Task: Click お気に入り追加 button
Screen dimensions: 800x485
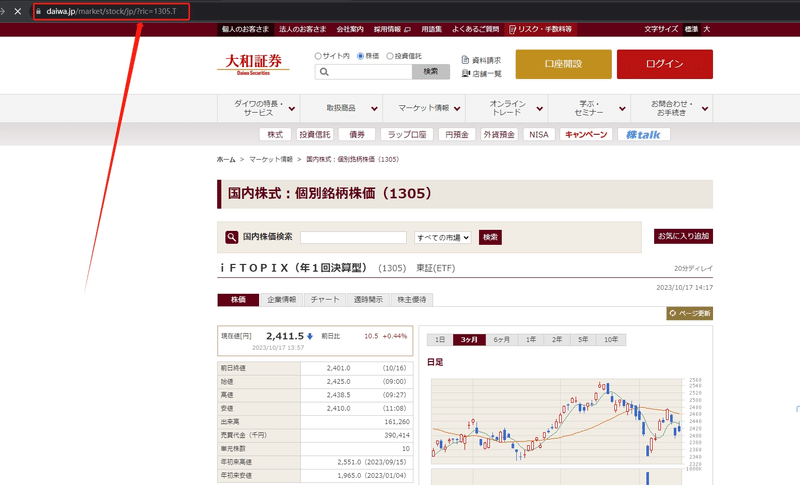Action: pos(683,236)
